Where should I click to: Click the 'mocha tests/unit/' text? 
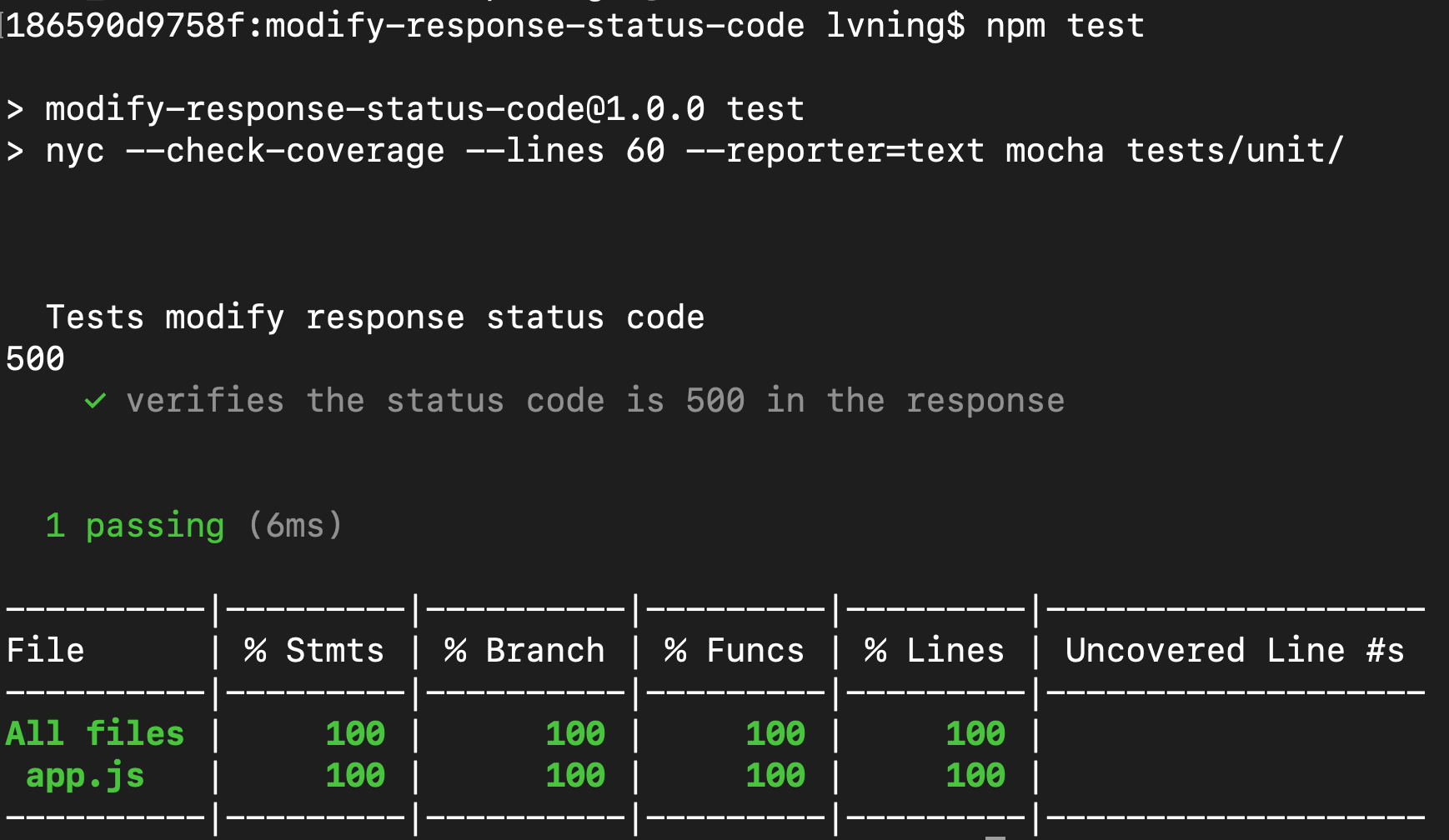[x=1175, y=151]
